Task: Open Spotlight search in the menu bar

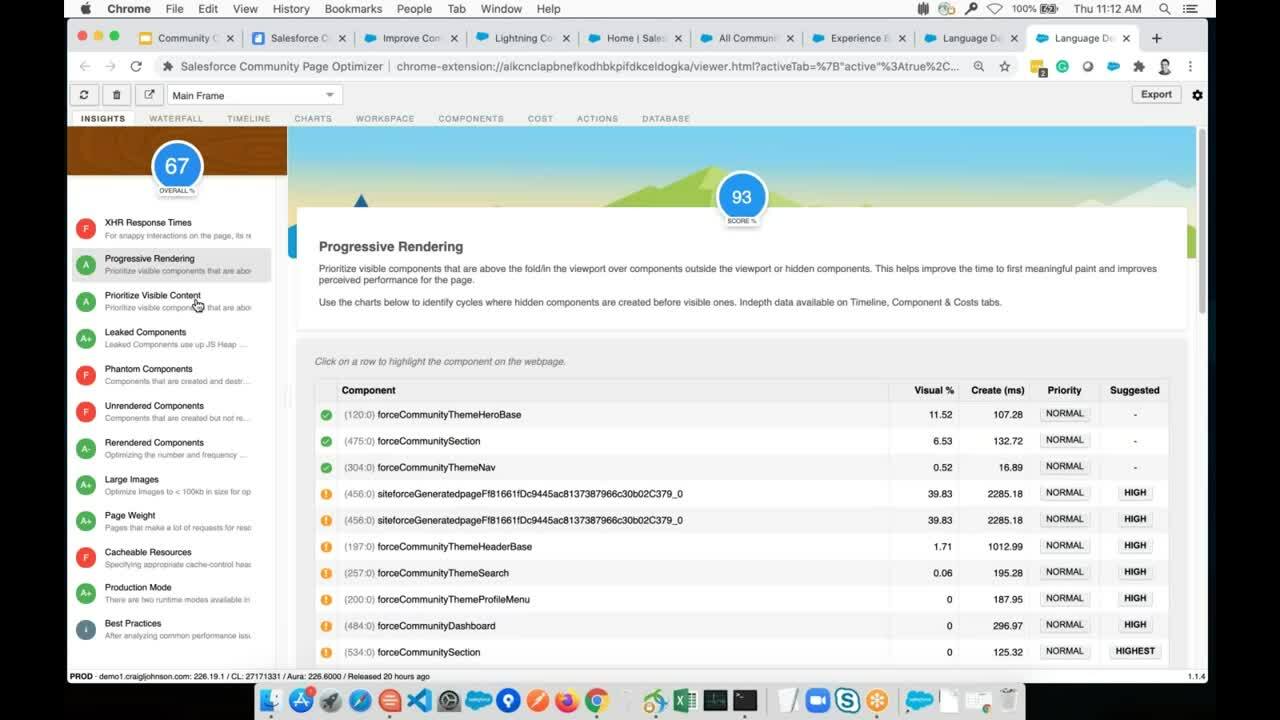Action: click(1165, 9)
